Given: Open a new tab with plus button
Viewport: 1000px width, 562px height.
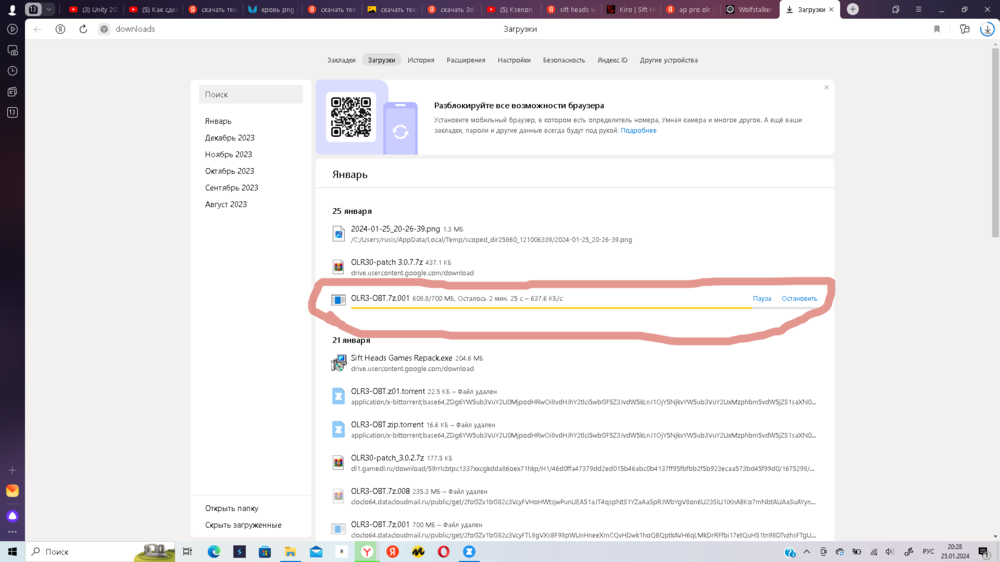Looking at the screenshot, I should (x=853, y=10).
